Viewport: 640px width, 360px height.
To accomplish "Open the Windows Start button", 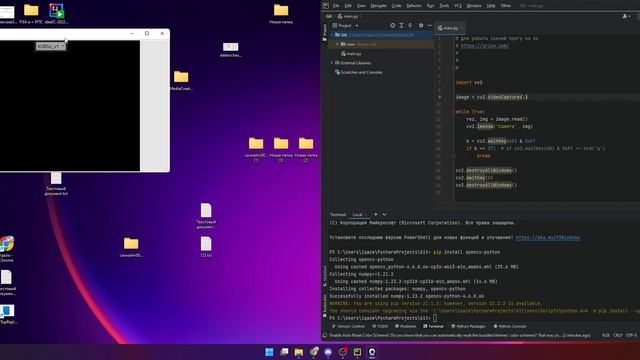I will tap(269, 352).
